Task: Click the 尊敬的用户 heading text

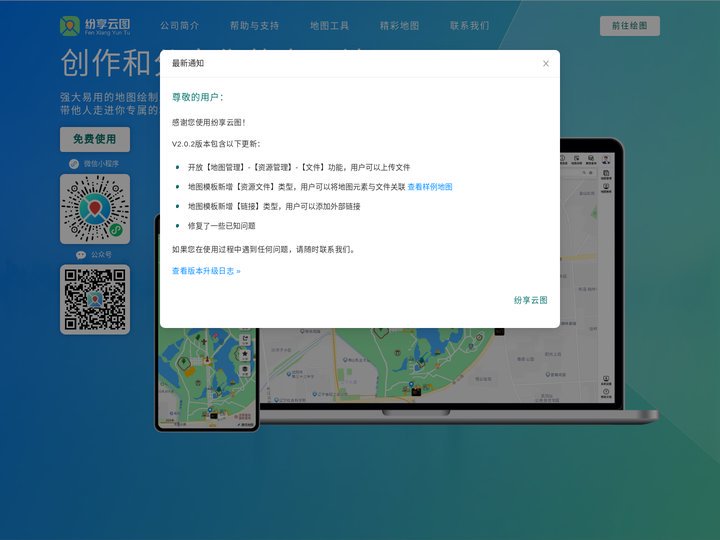Action: click(197, 97)
